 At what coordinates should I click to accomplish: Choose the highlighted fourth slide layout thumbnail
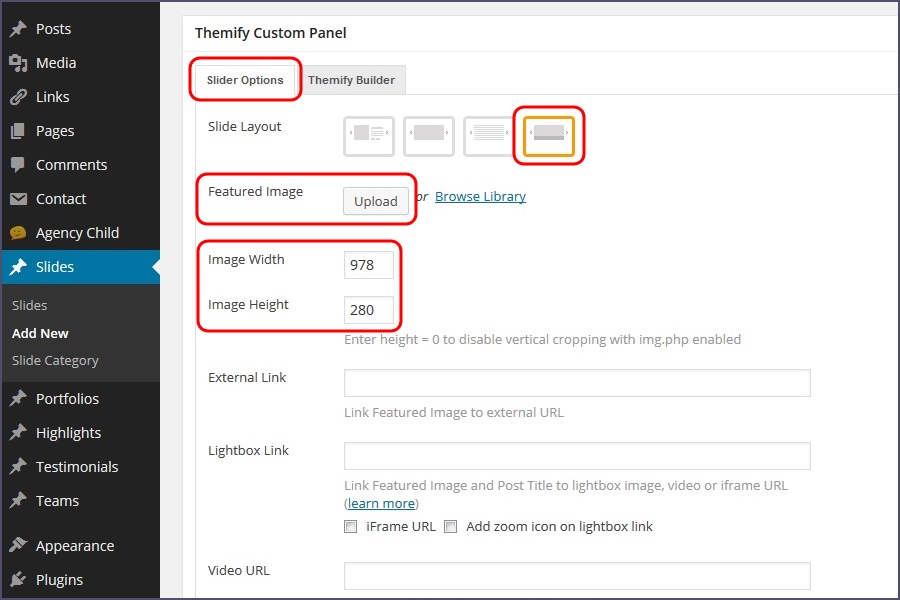coord(549,137)
